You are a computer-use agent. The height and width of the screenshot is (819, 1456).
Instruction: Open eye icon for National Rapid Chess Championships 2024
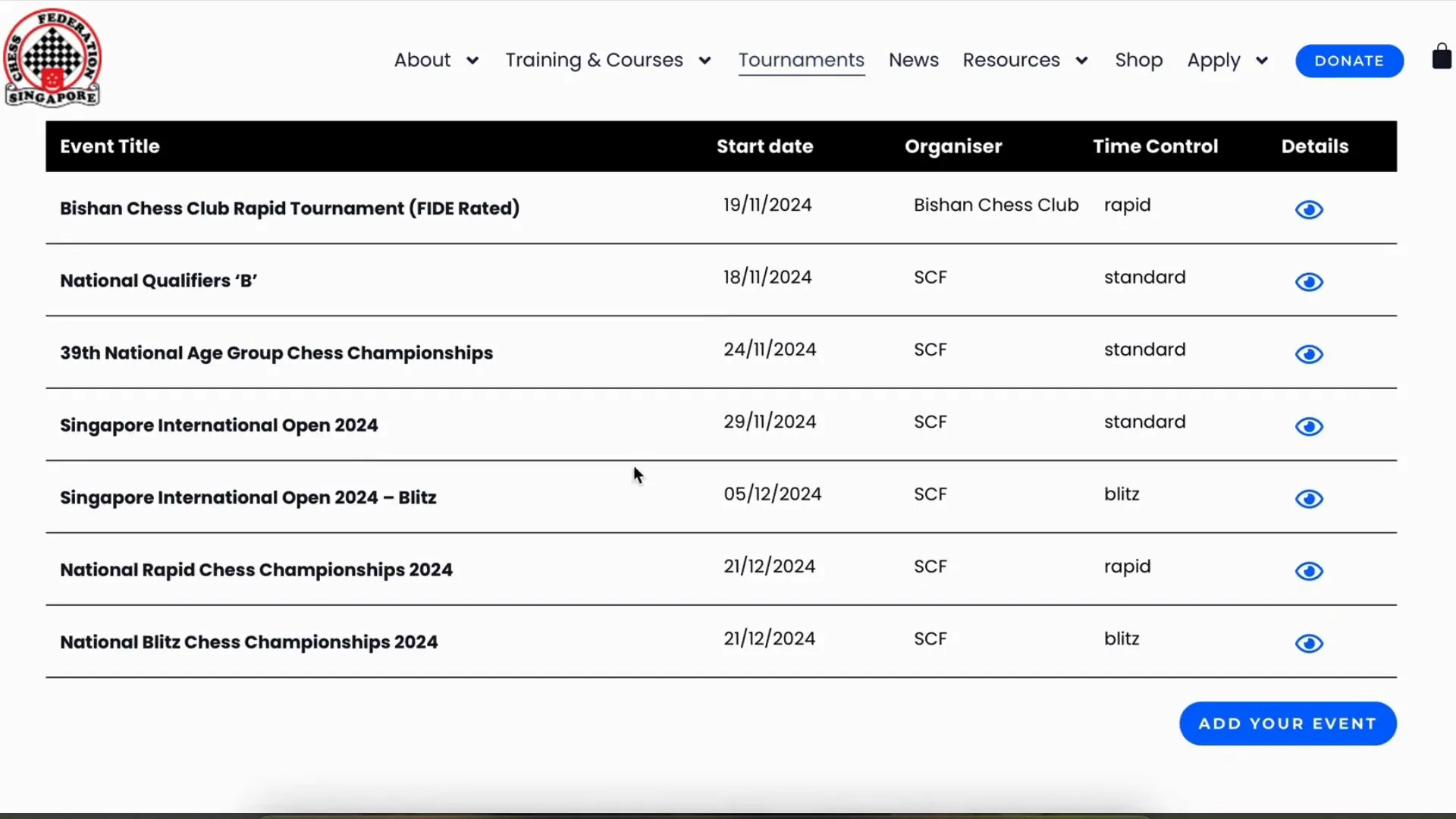click(1309, 571)
